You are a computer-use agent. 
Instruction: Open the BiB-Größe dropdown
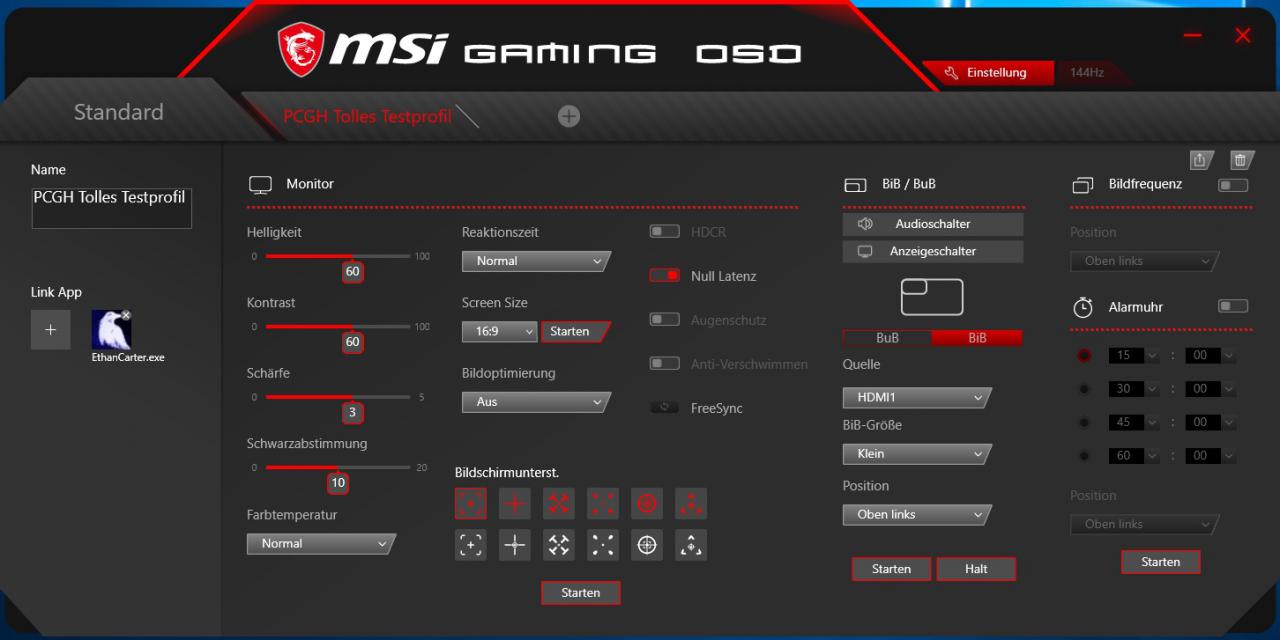point(918,454)
